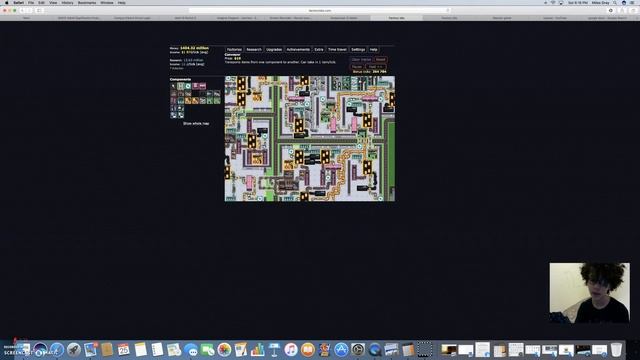Open Safari compass icon in Dock

[57, 350]
